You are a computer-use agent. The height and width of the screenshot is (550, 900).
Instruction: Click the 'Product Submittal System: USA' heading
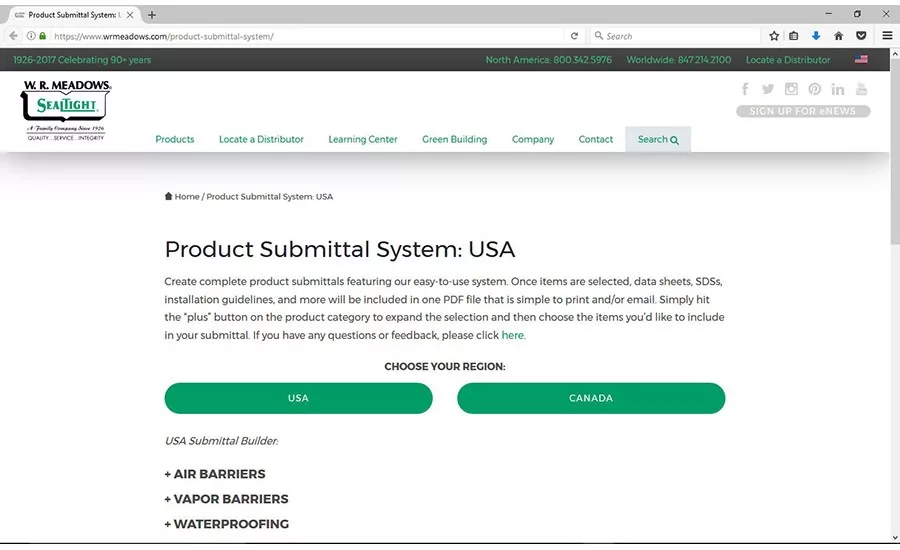340,250
